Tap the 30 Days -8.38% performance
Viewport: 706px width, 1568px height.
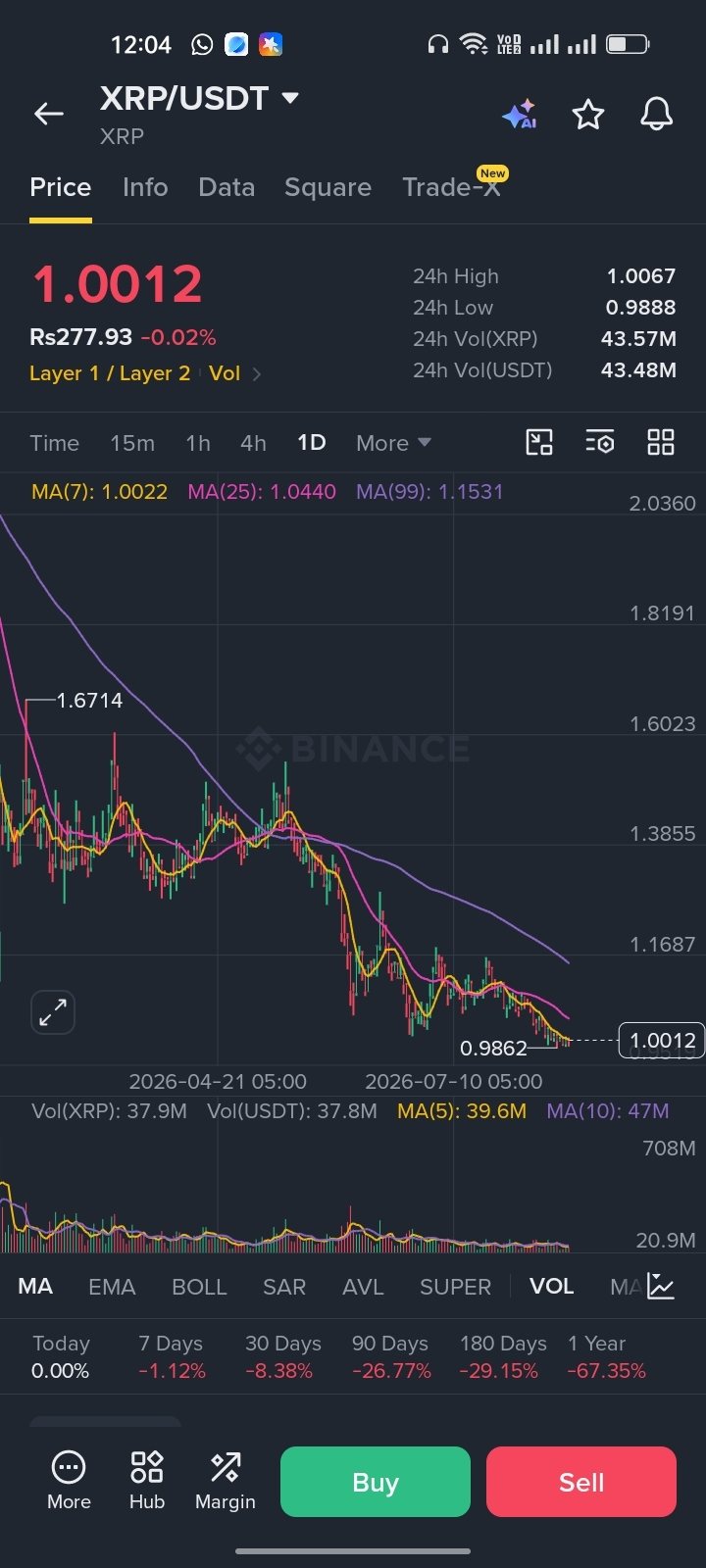click(282, 1356)
